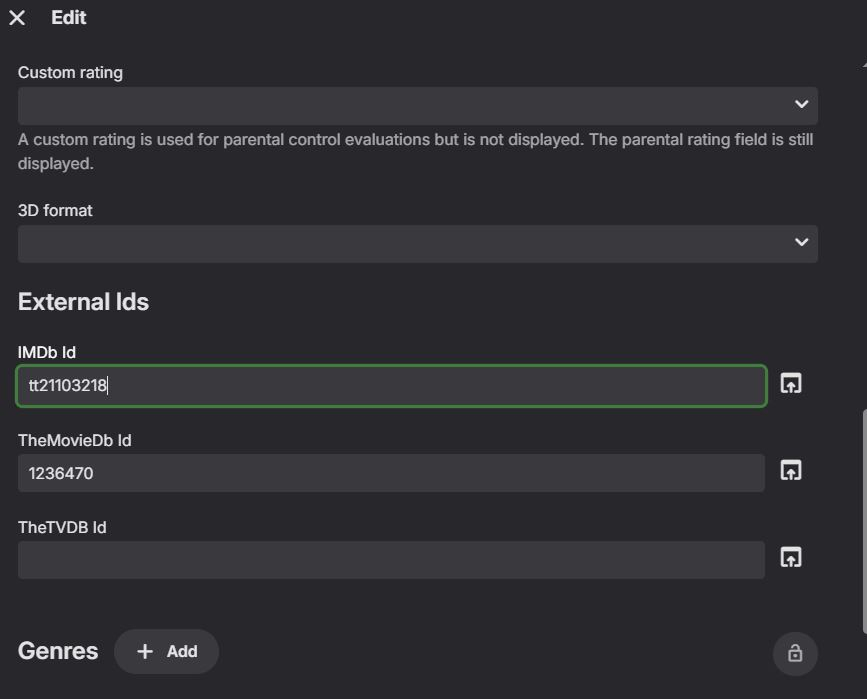Viewport: 867px width, 699px height.
Task: Open the IMDb Id external link icon
Action: coord(791,384)
